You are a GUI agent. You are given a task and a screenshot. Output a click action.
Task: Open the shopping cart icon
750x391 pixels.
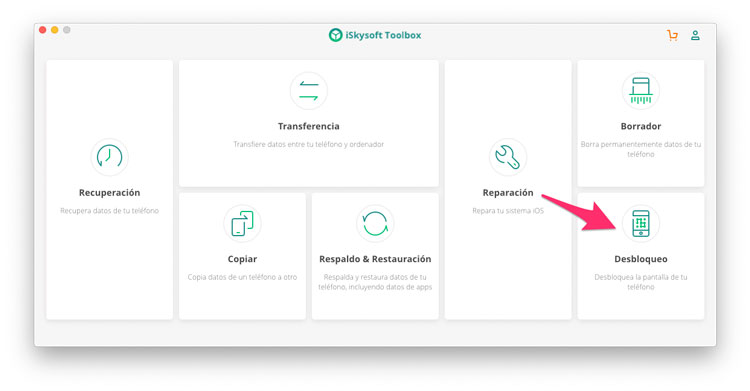[x=673, y=35]
